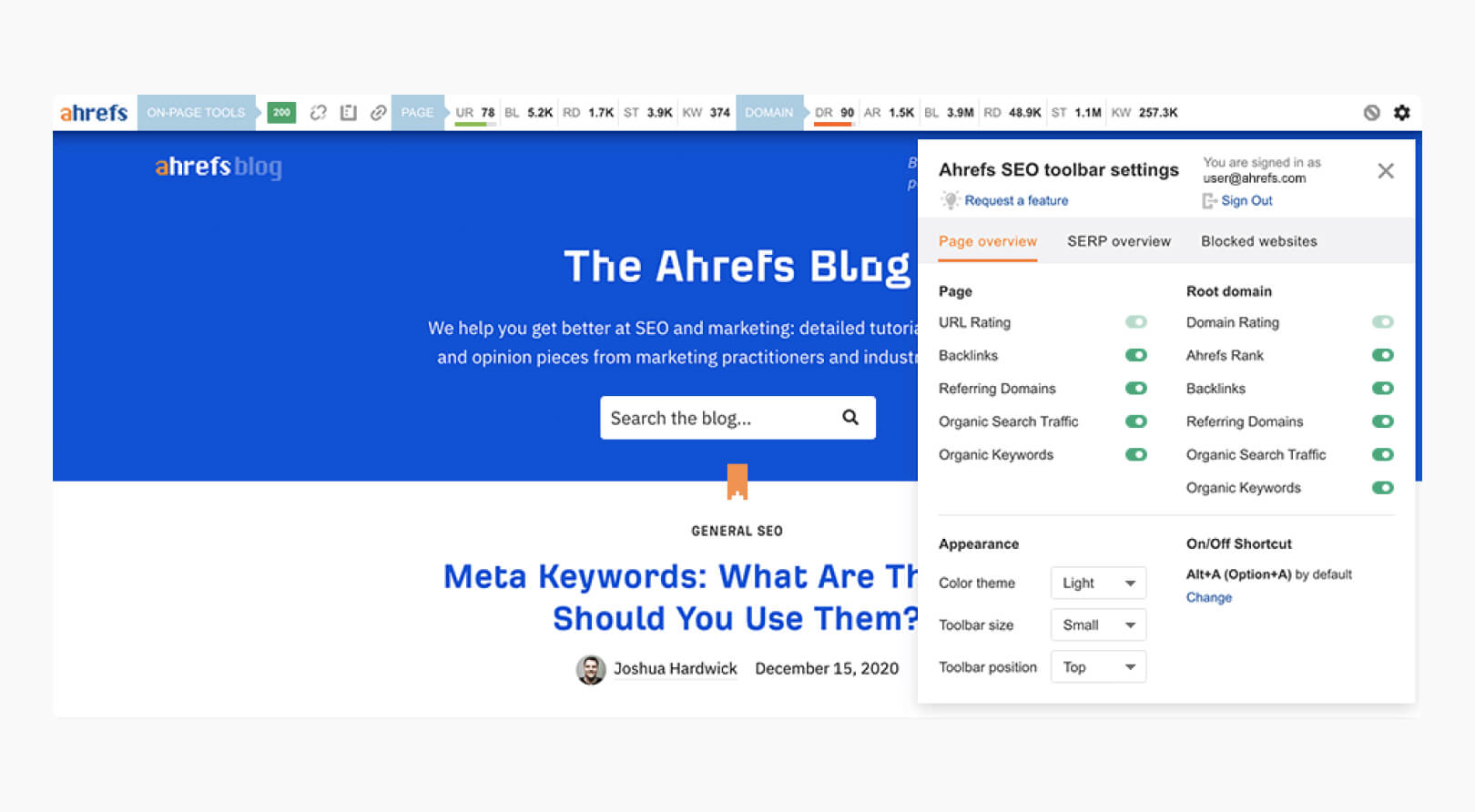Click the outgoing links chain icon
1475x812 pixels.
pos(378,113)
